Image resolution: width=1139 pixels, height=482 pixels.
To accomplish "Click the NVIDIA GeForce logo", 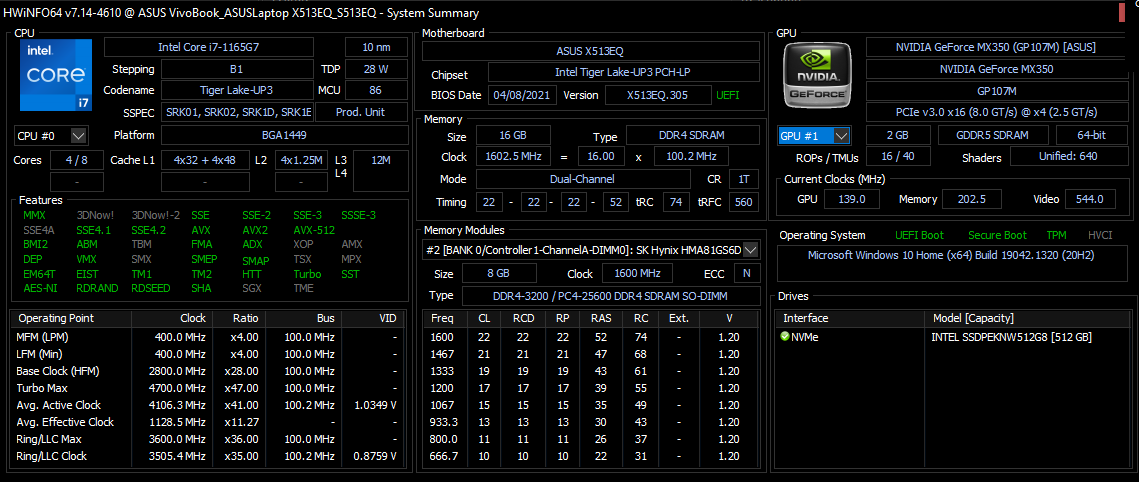I will click(x=819, y=75).
